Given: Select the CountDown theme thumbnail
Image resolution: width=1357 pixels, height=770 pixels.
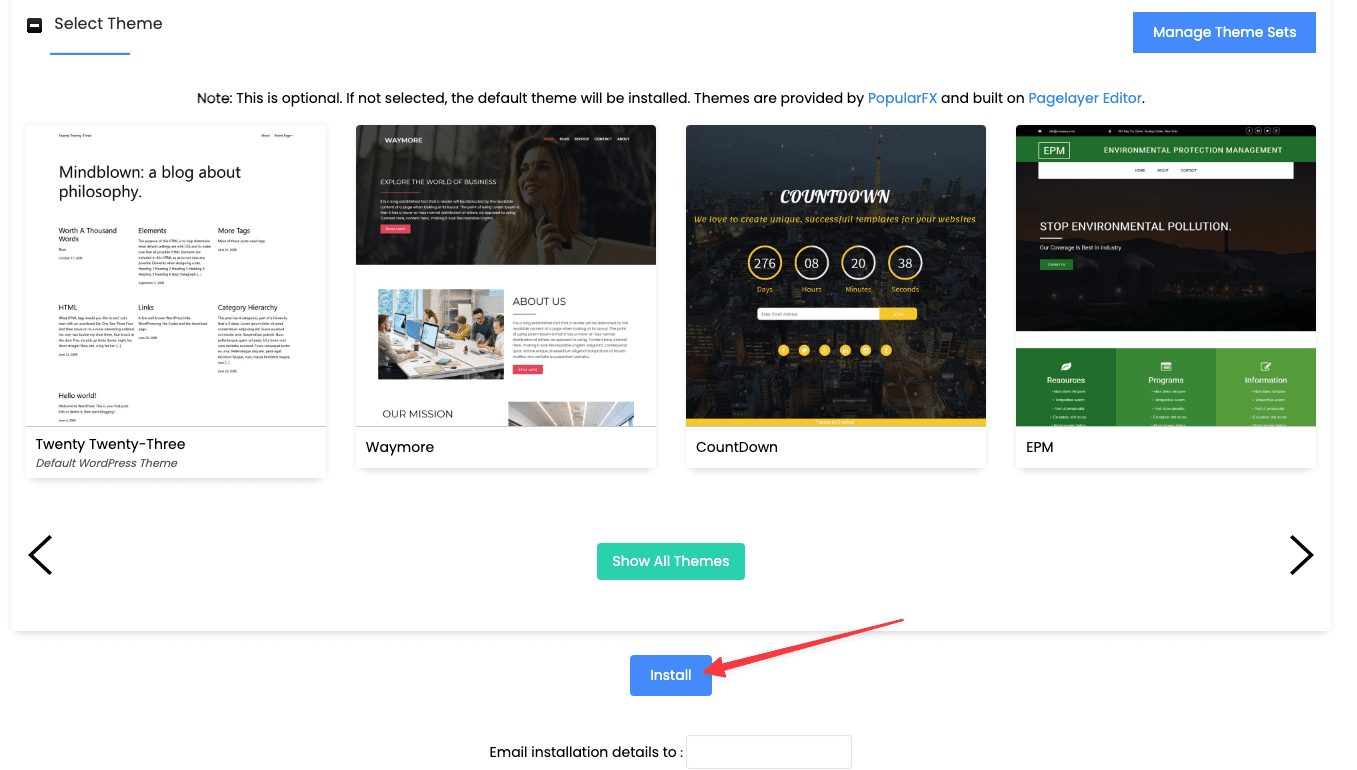Looking at the screenshot, I should [x=835, y=275].
